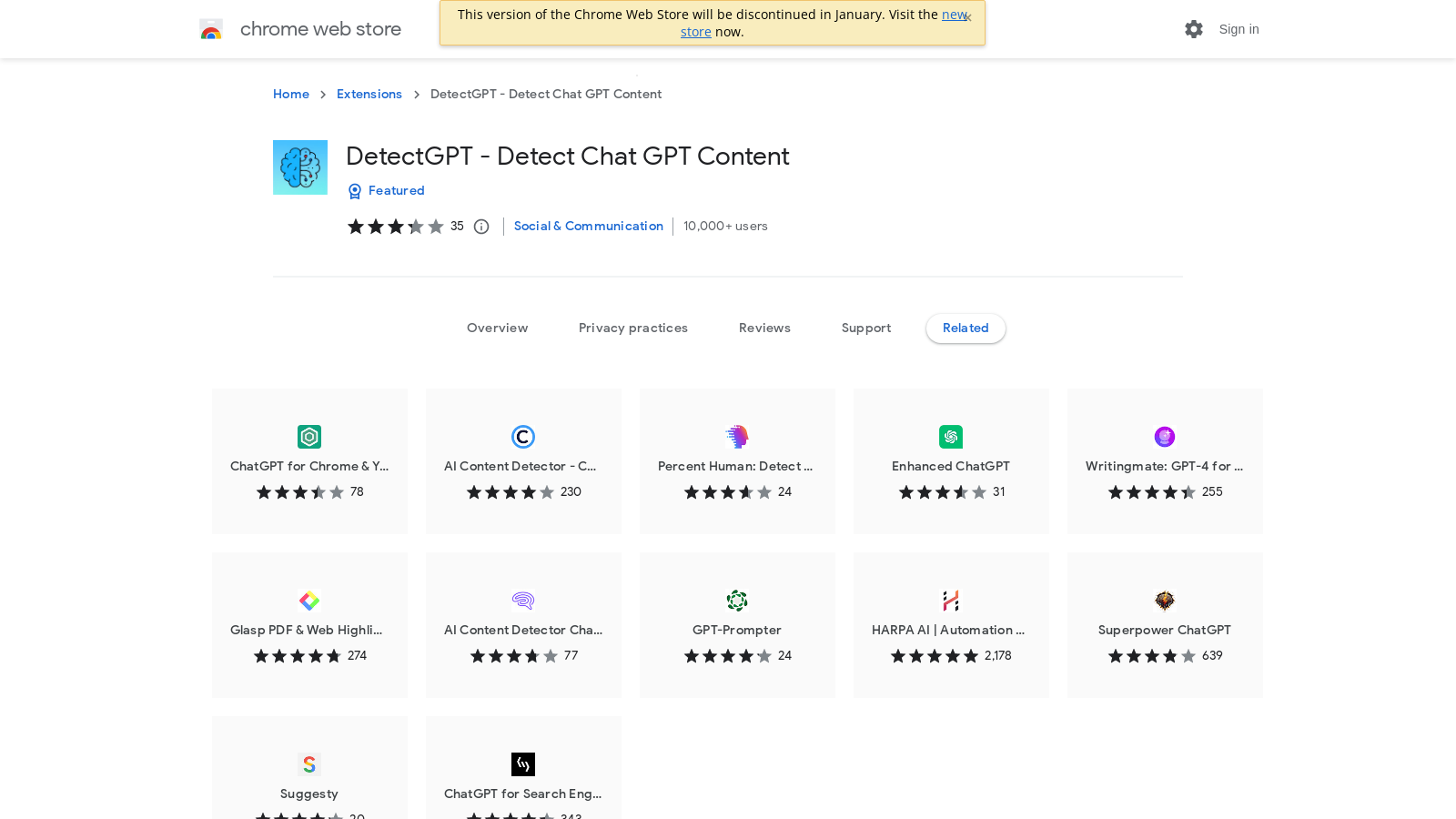This screenshot has height=819, width=1456.
Task: Open the Social & Communication category link
Action: 589,227
